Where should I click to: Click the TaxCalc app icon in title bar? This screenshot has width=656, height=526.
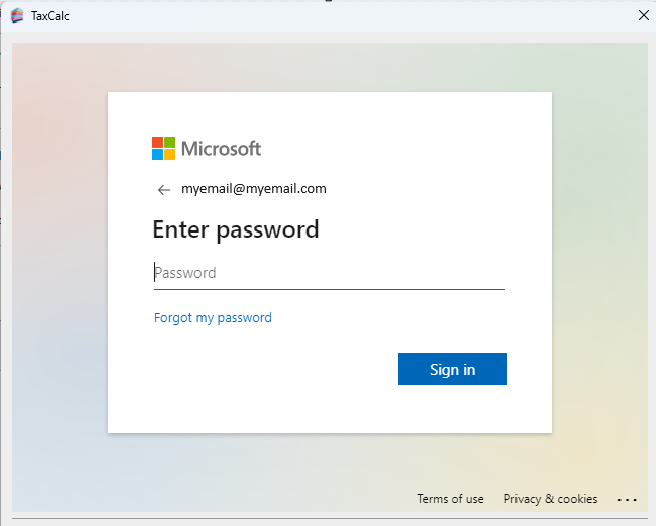click(17, 16)
